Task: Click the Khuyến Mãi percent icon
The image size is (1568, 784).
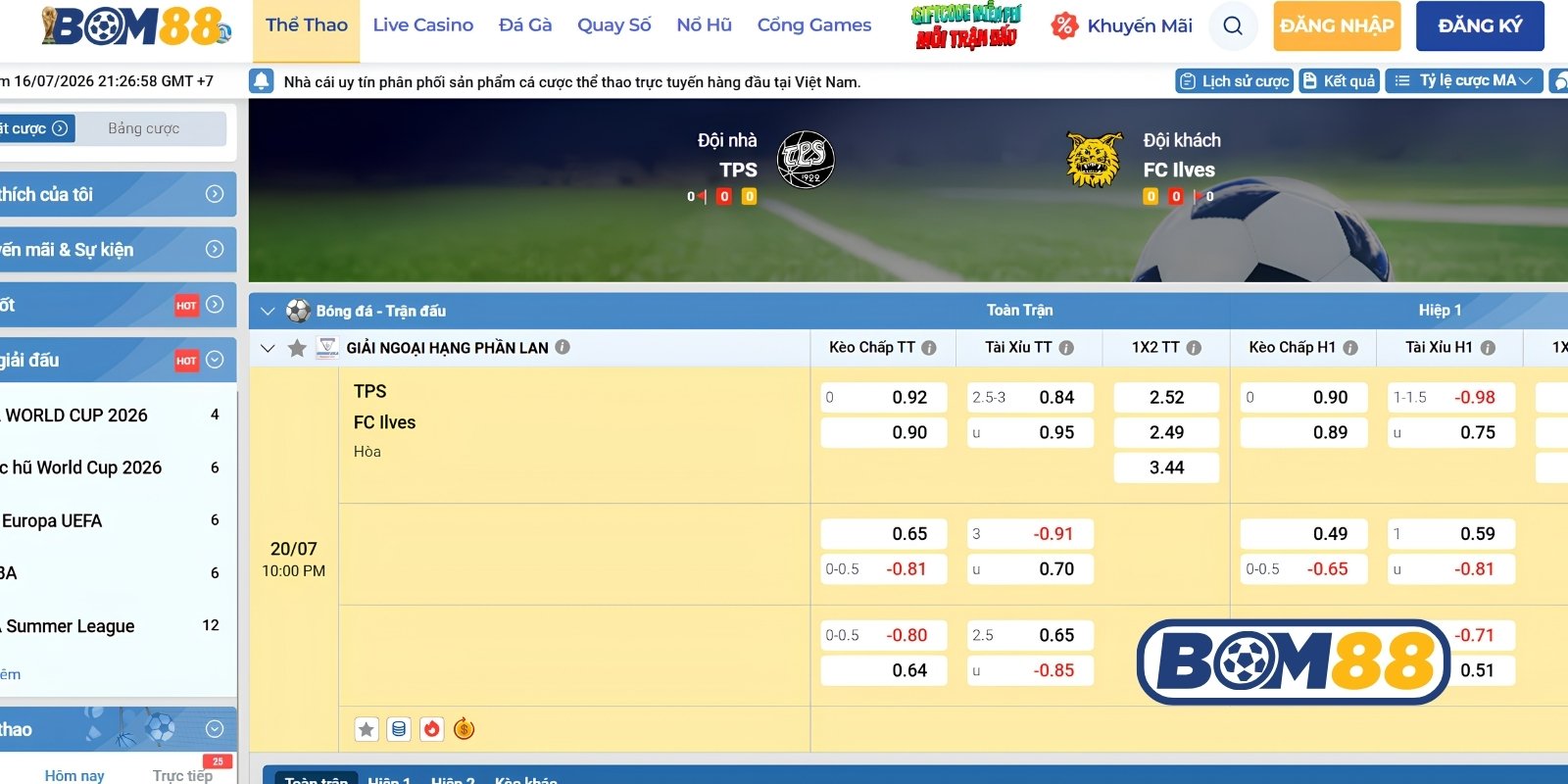Action: [x=1064, y=26]
